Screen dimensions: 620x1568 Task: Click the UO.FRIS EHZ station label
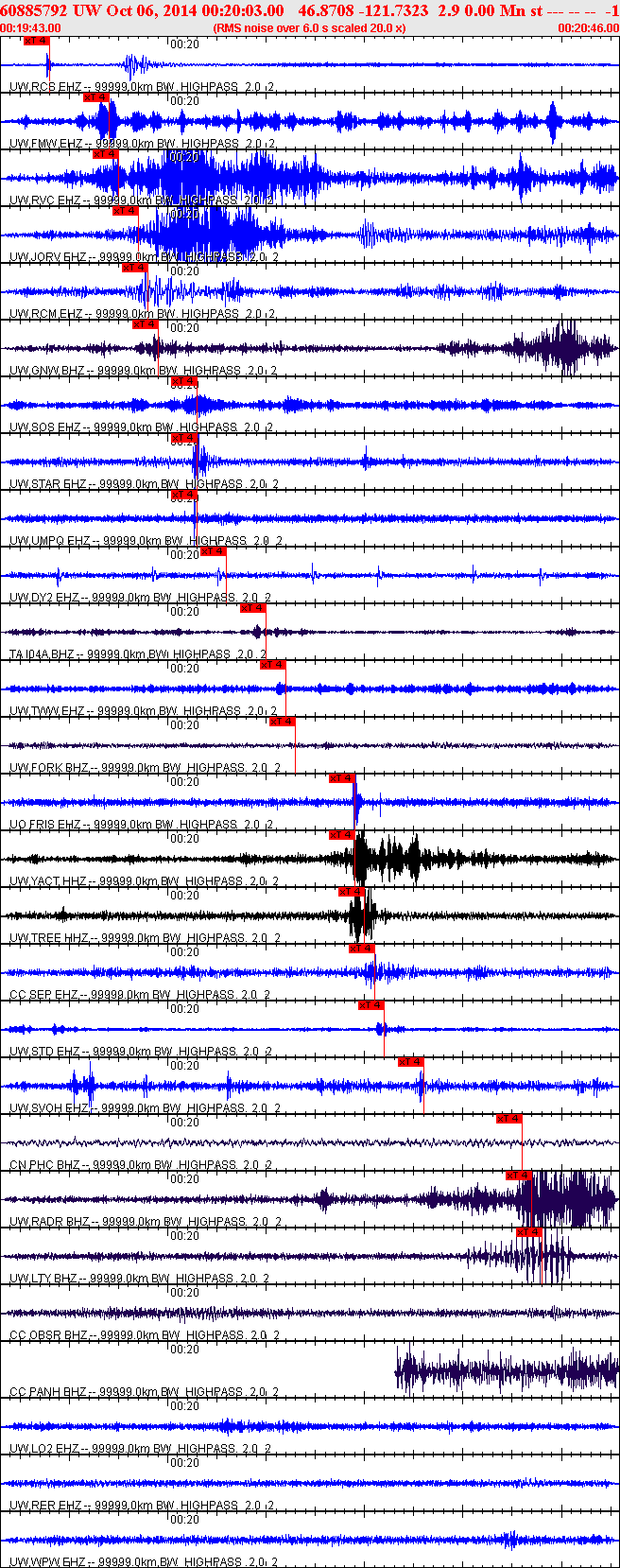[45, 825]
